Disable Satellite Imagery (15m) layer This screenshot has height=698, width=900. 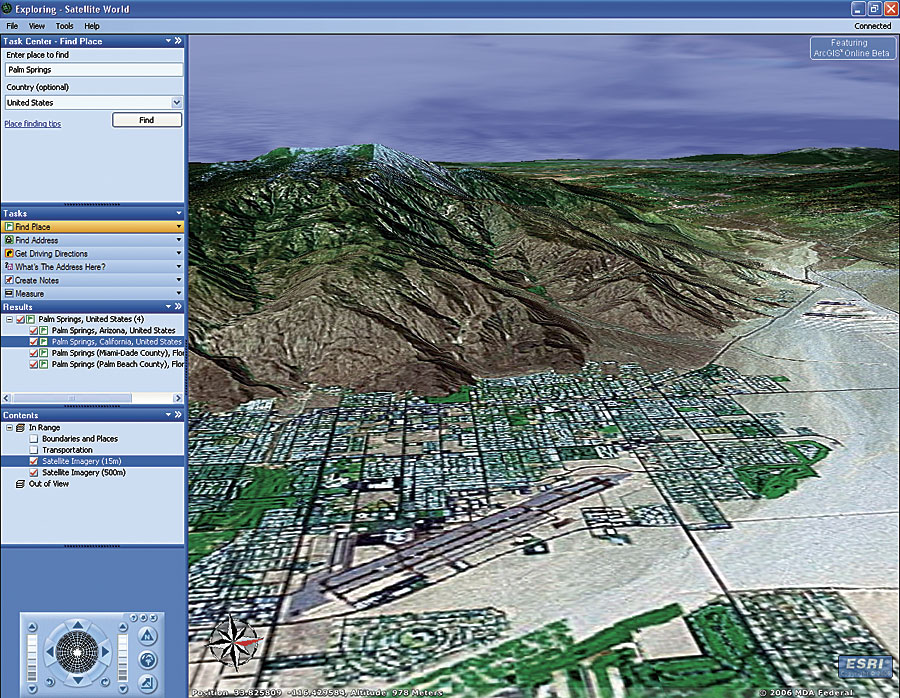pyautogui.click(x=33, y=462)
